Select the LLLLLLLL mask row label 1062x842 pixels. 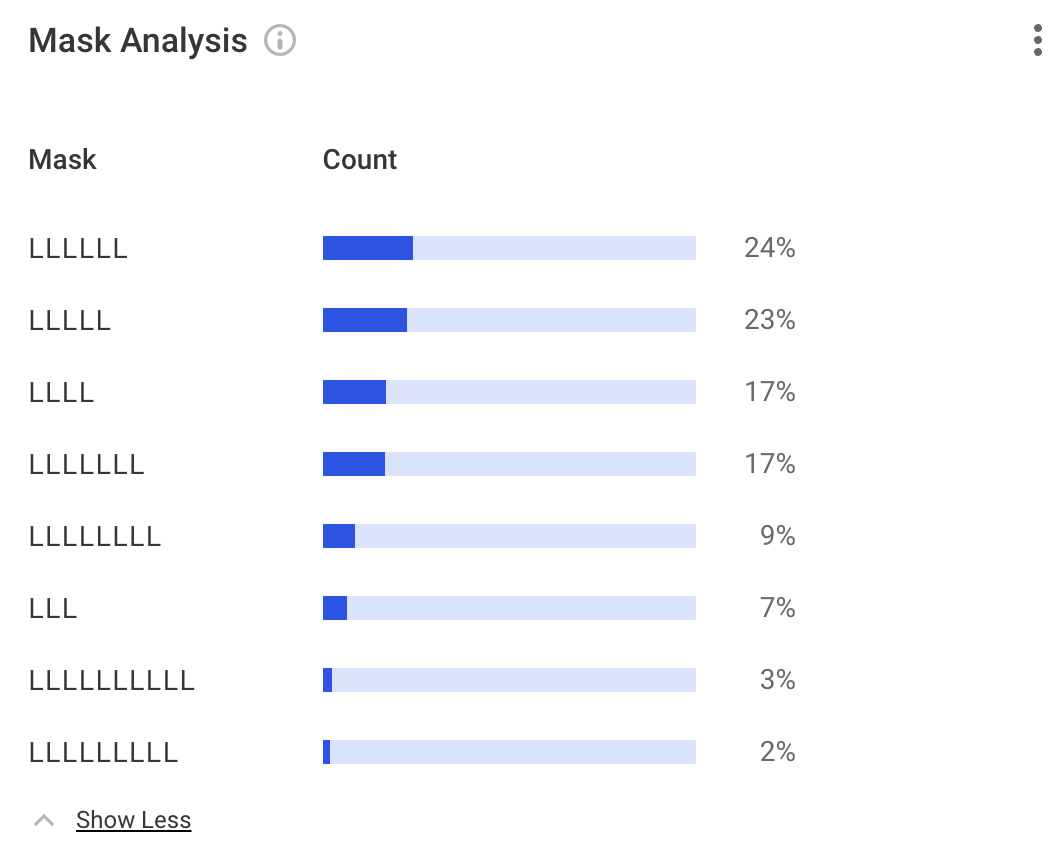[95, 536]
